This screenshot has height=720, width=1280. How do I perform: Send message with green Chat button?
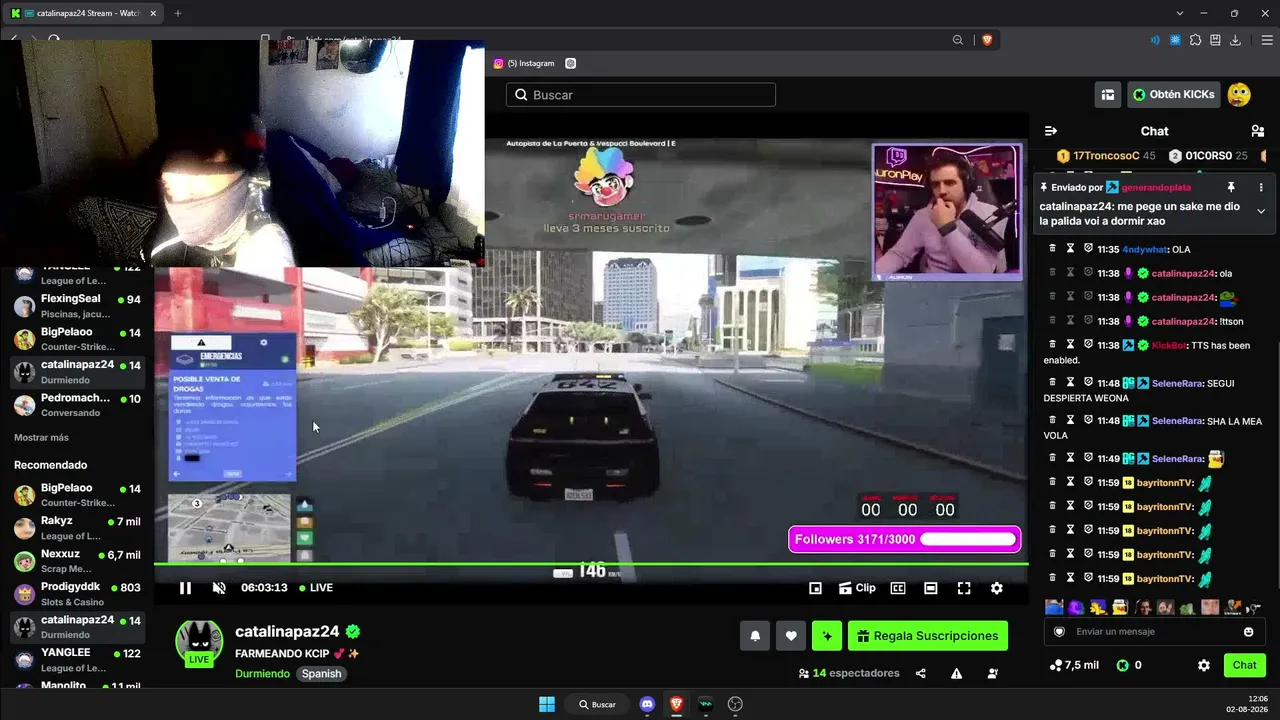[1244, 665]
